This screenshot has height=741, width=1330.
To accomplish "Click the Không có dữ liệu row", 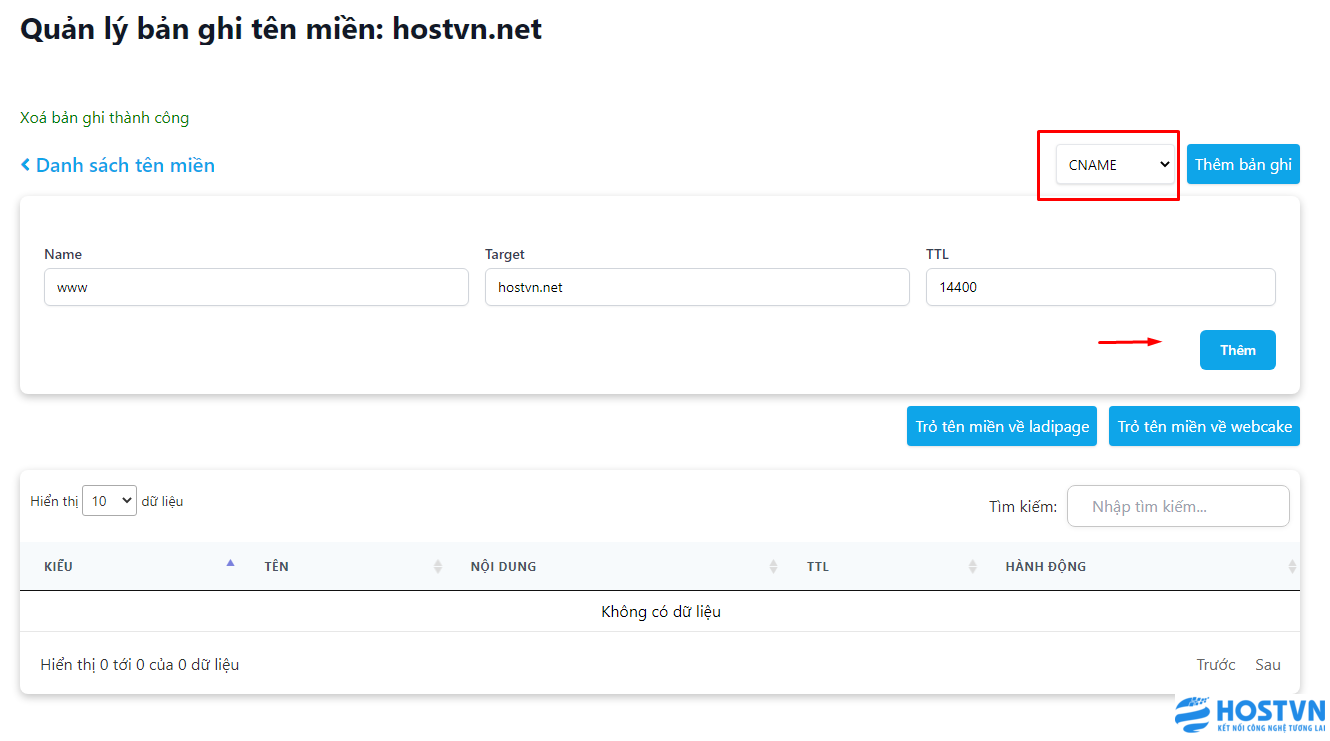I will [x=660, y=611].
